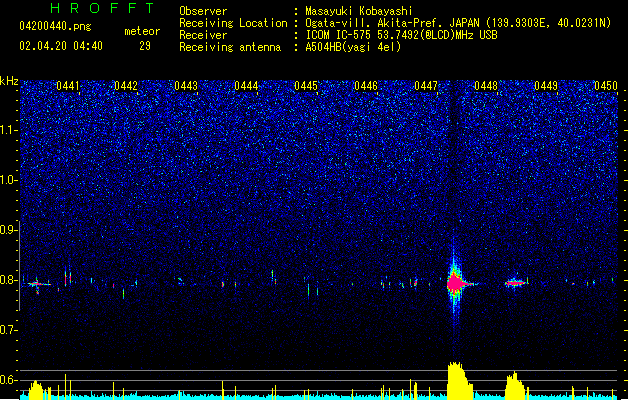Click the 1.1 kHz axis label
This screenshot has height=400, width=629.
(x=8, y=130)
